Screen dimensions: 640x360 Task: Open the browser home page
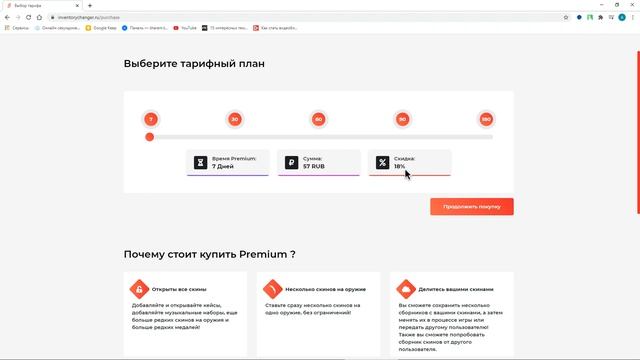coord(39,17)
